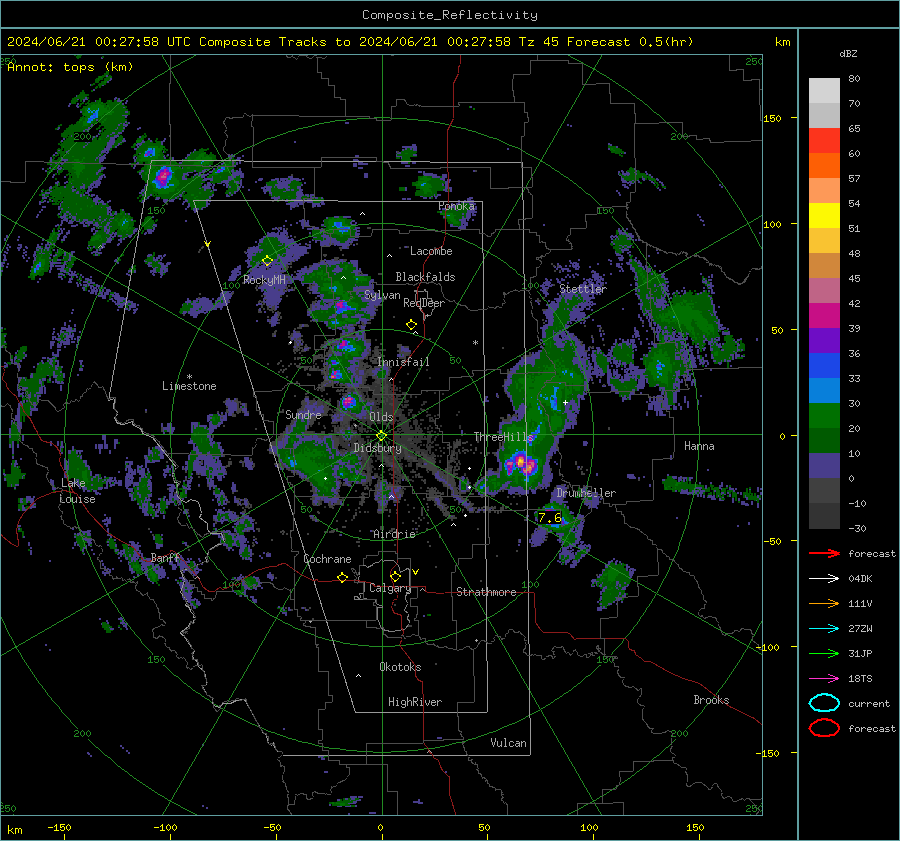Click the Drumheller city label

[x=586, y=493]
